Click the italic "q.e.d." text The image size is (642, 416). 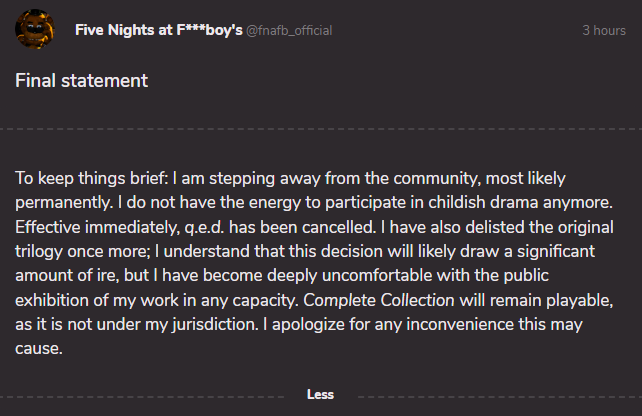(204, 228)
